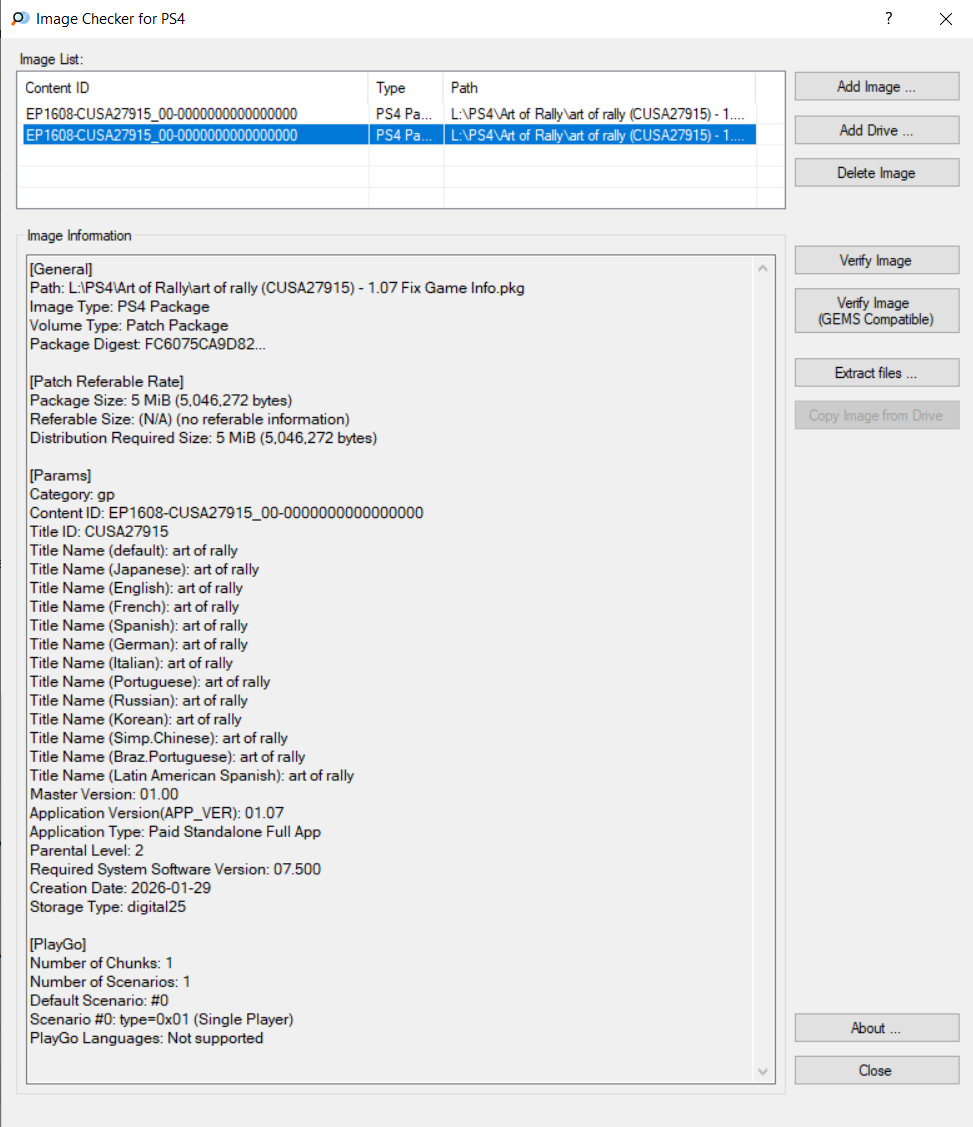Click the 'Number of Chunks: 1' line
973x1127 pixels.
click(101, 962)
